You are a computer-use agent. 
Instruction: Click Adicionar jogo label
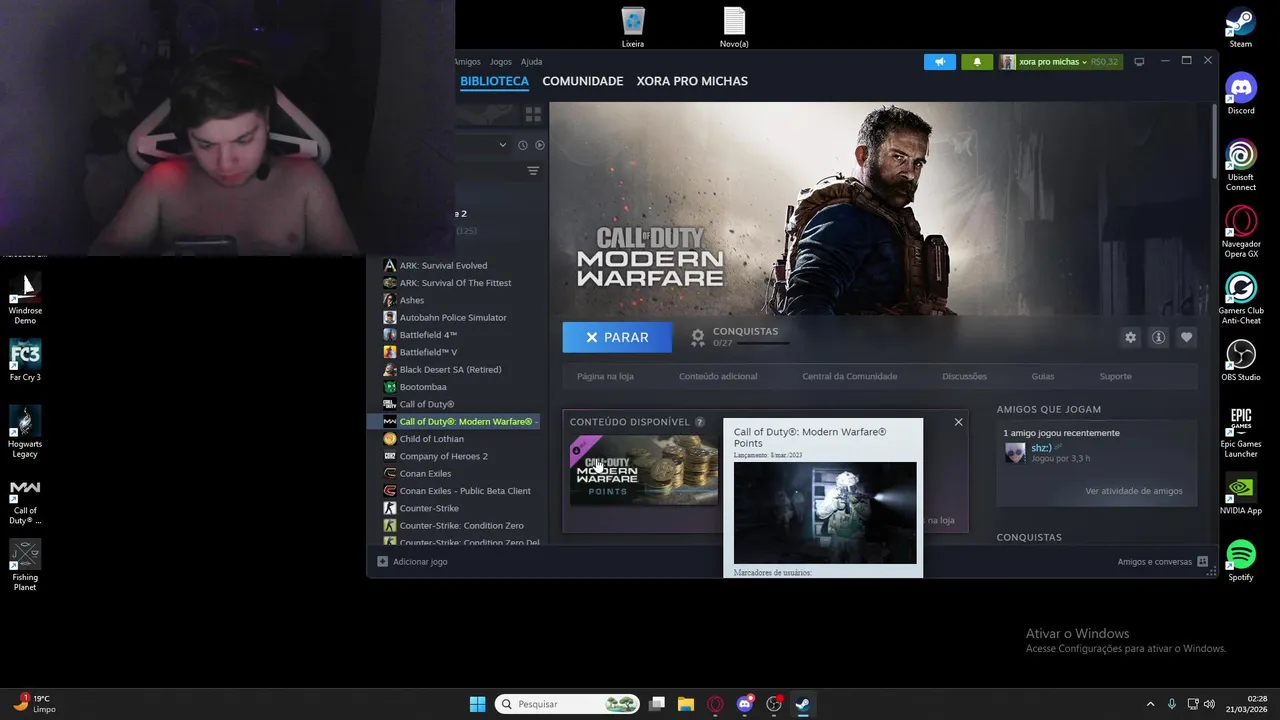click(420, 562)
